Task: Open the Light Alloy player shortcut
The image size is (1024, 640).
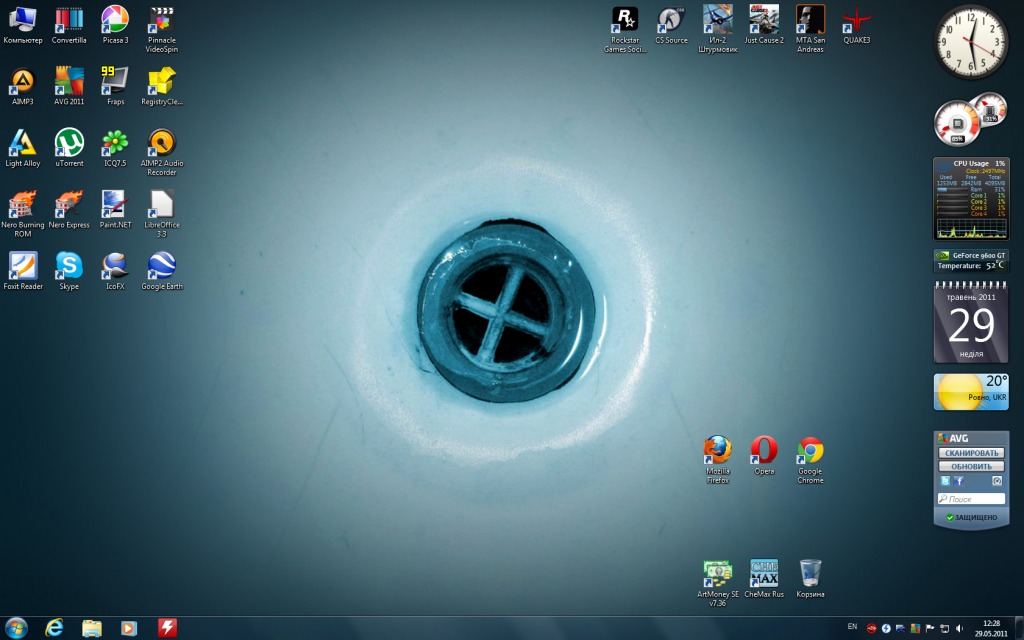Action: [22, 148]
